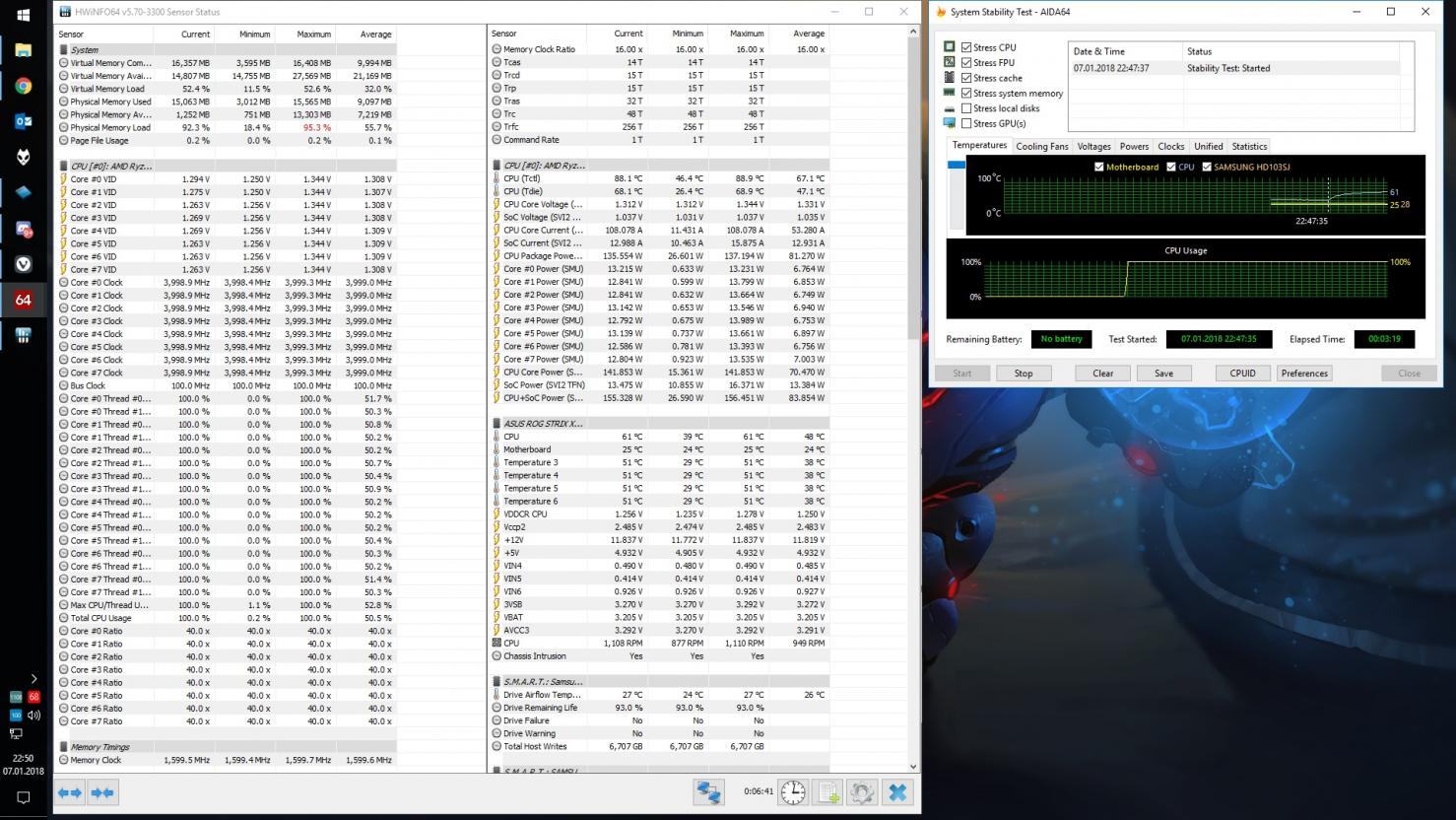
Task: Enable the Stress GPU(s) checkbox
Action: coord(966,123)
